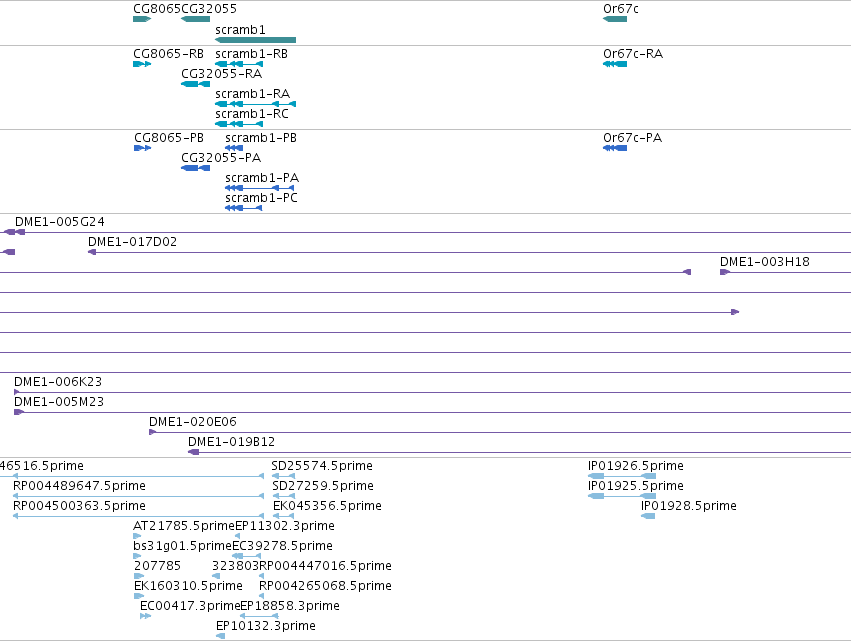
Task: Click the CG32055 gene name label
Action: coord(209,9)
